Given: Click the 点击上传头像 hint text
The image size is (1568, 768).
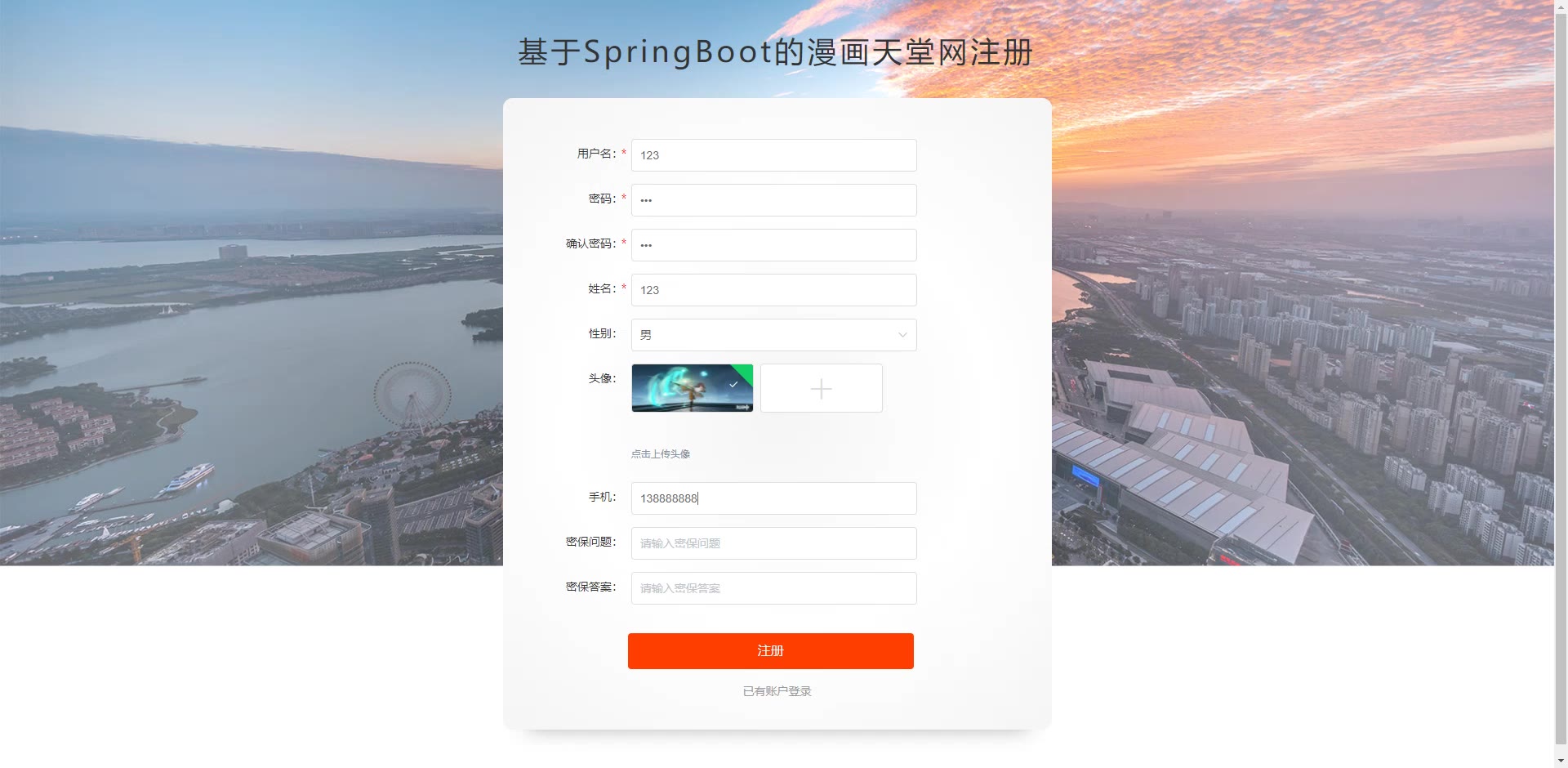Looking at the screenshot, I should [660, 454].
